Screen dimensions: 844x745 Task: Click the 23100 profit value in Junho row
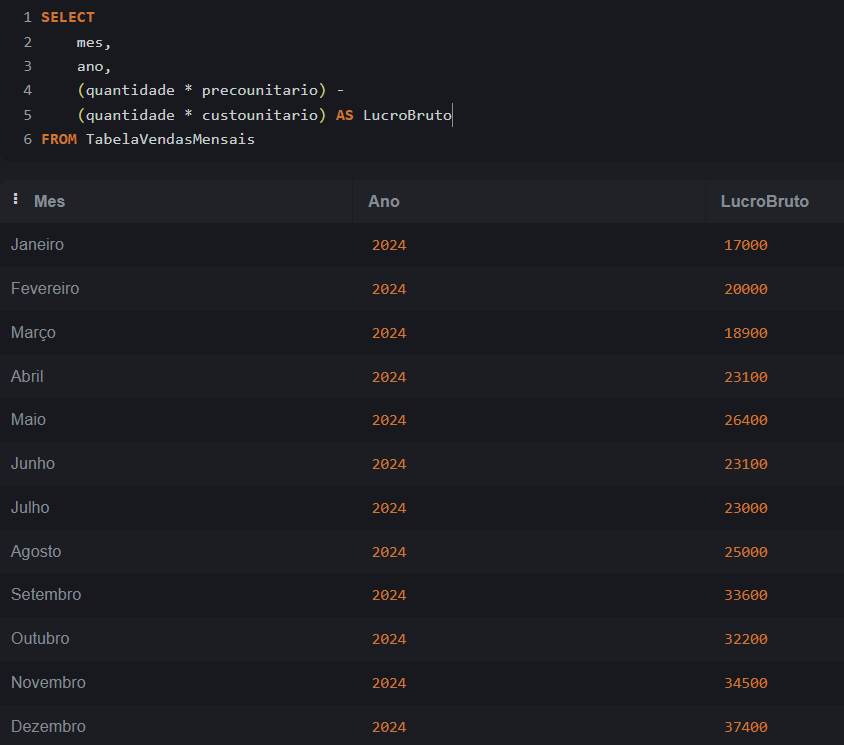[745, 465]
